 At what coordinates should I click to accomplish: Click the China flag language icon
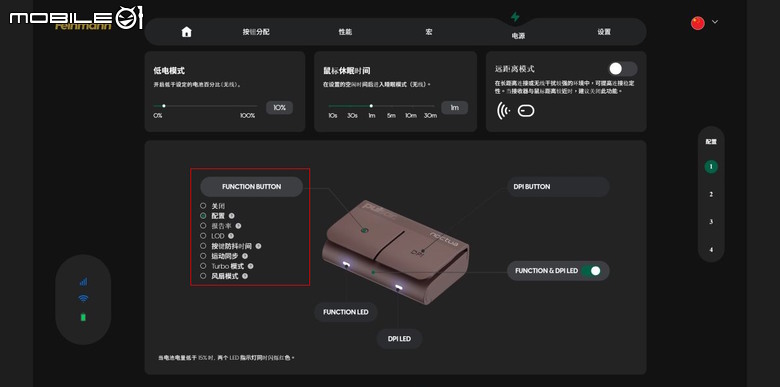pos(698,23)
